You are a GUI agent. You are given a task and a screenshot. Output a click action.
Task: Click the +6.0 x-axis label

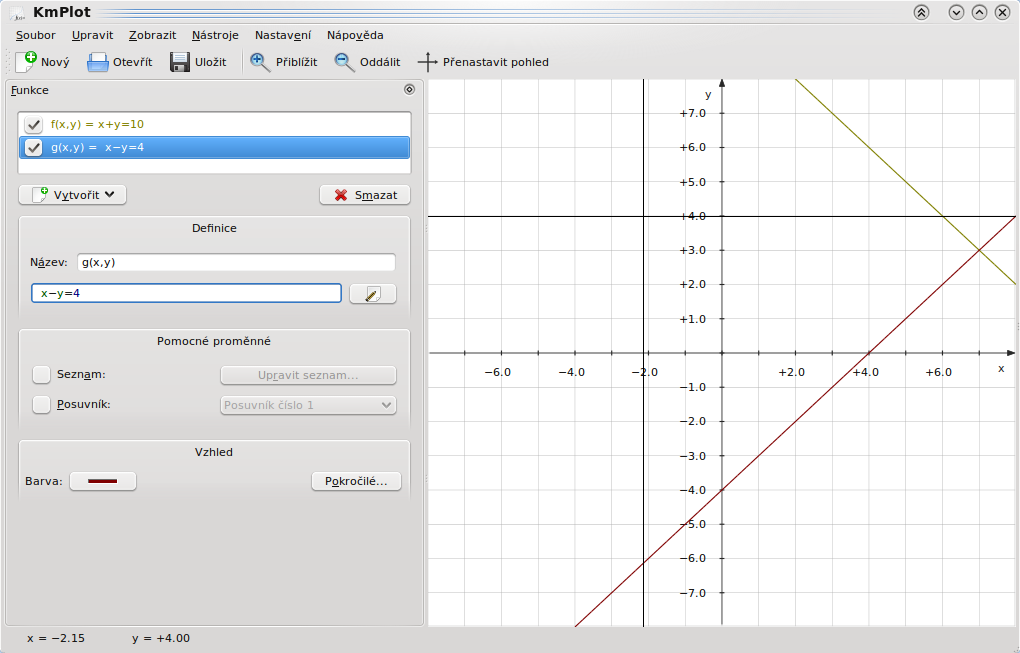click(939, 372)
